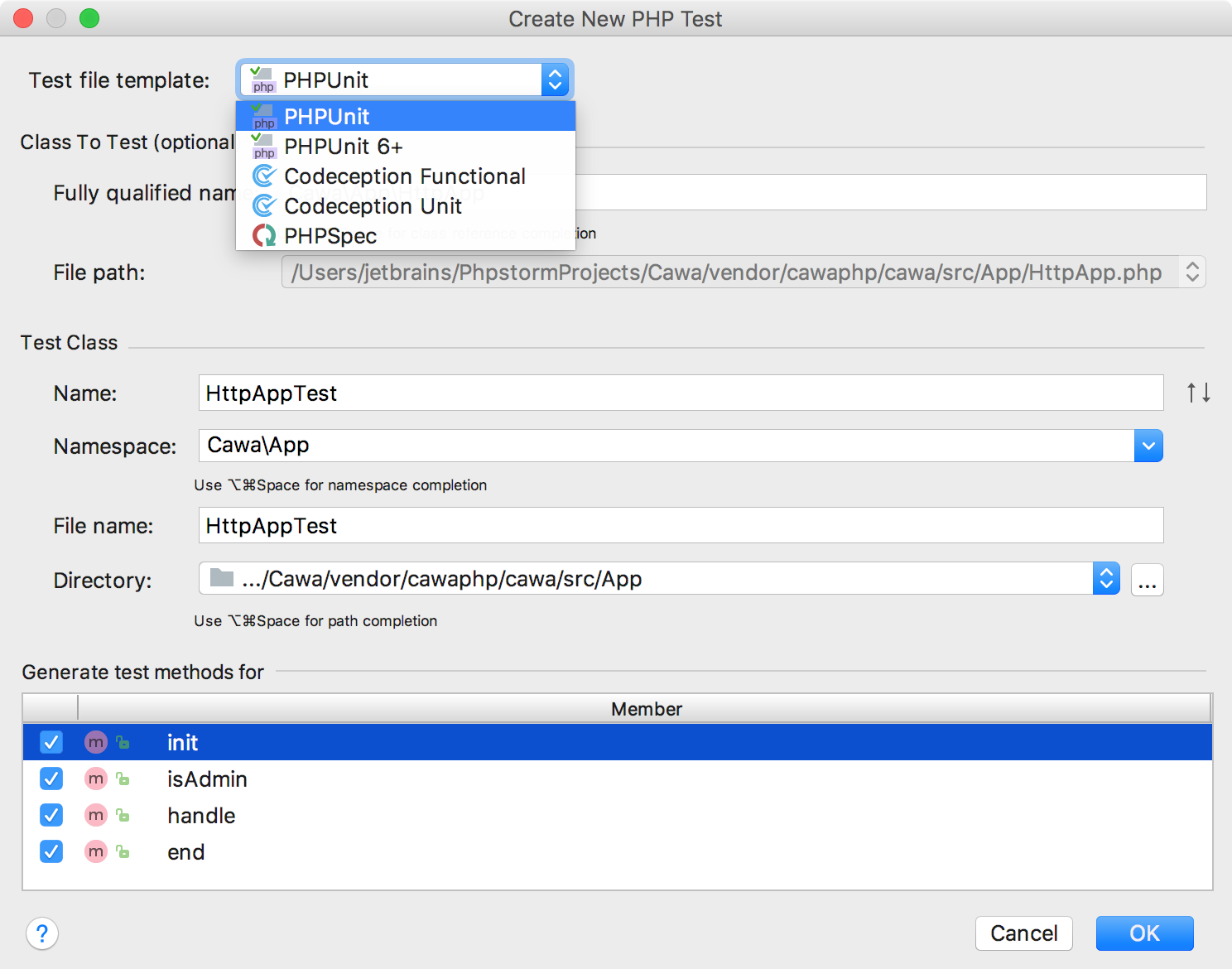
Task: Click the public lock icon for init
Action: coord(123,742)
